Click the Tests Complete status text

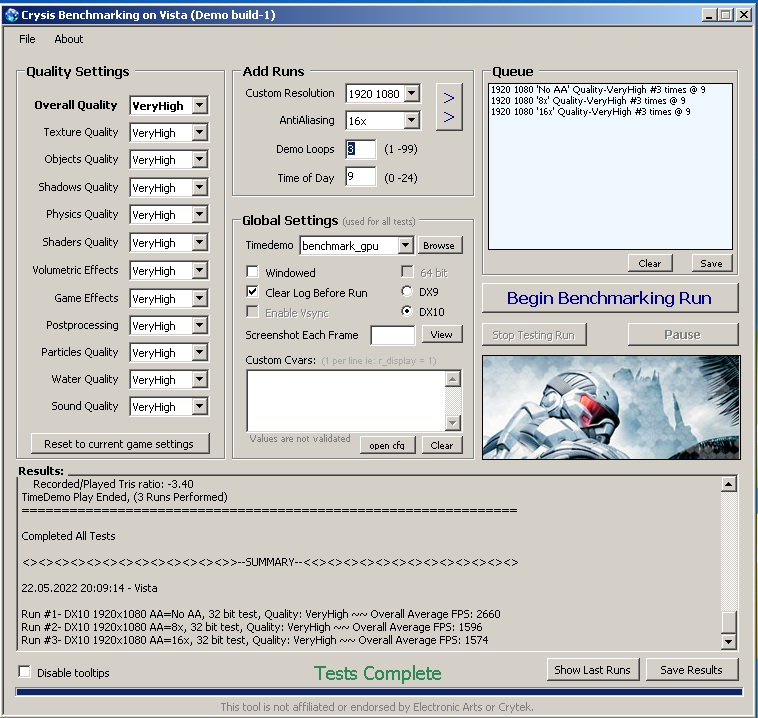(378, 673)
